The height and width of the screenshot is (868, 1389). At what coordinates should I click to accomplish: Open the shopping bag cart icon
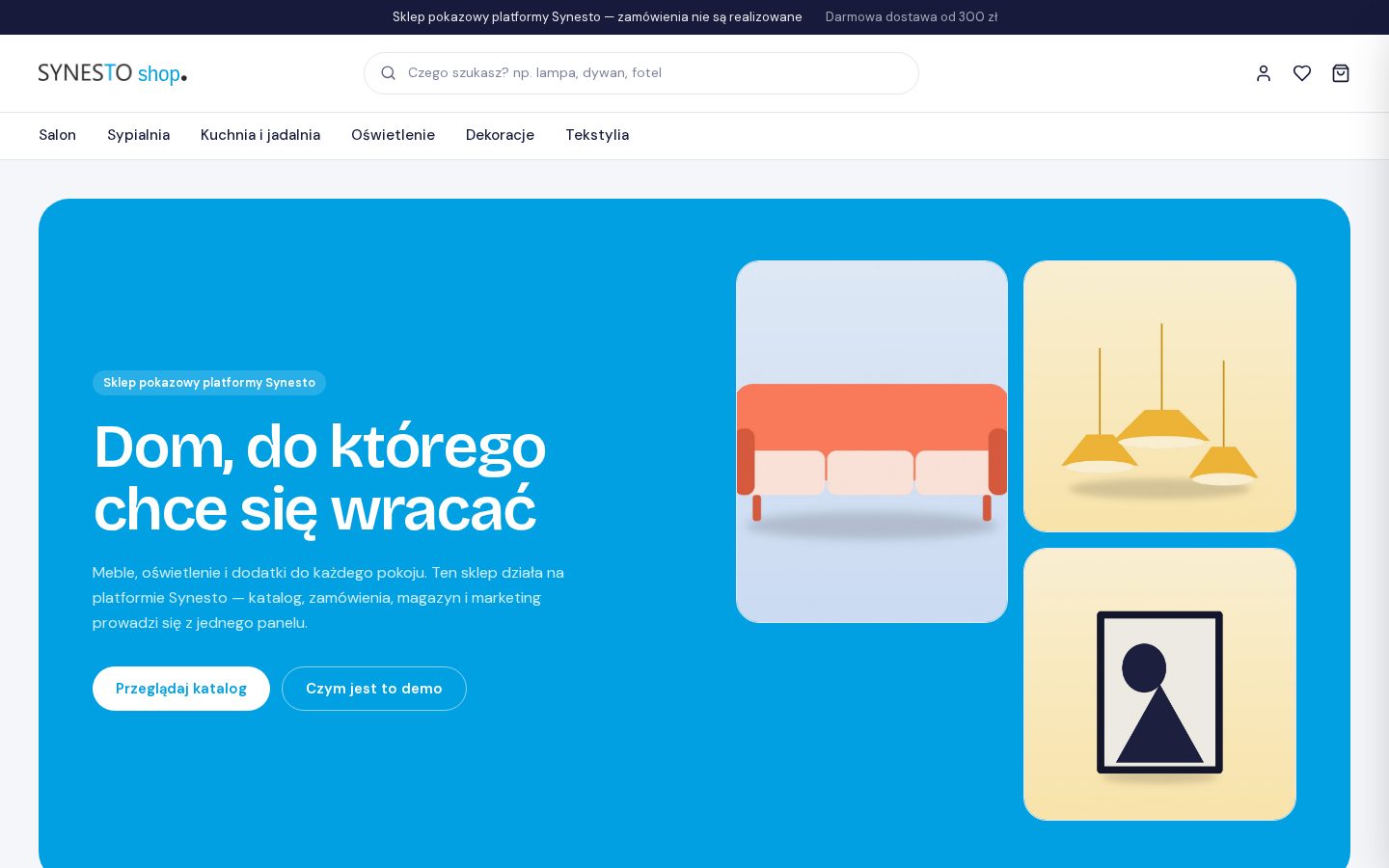[1341, 73]
